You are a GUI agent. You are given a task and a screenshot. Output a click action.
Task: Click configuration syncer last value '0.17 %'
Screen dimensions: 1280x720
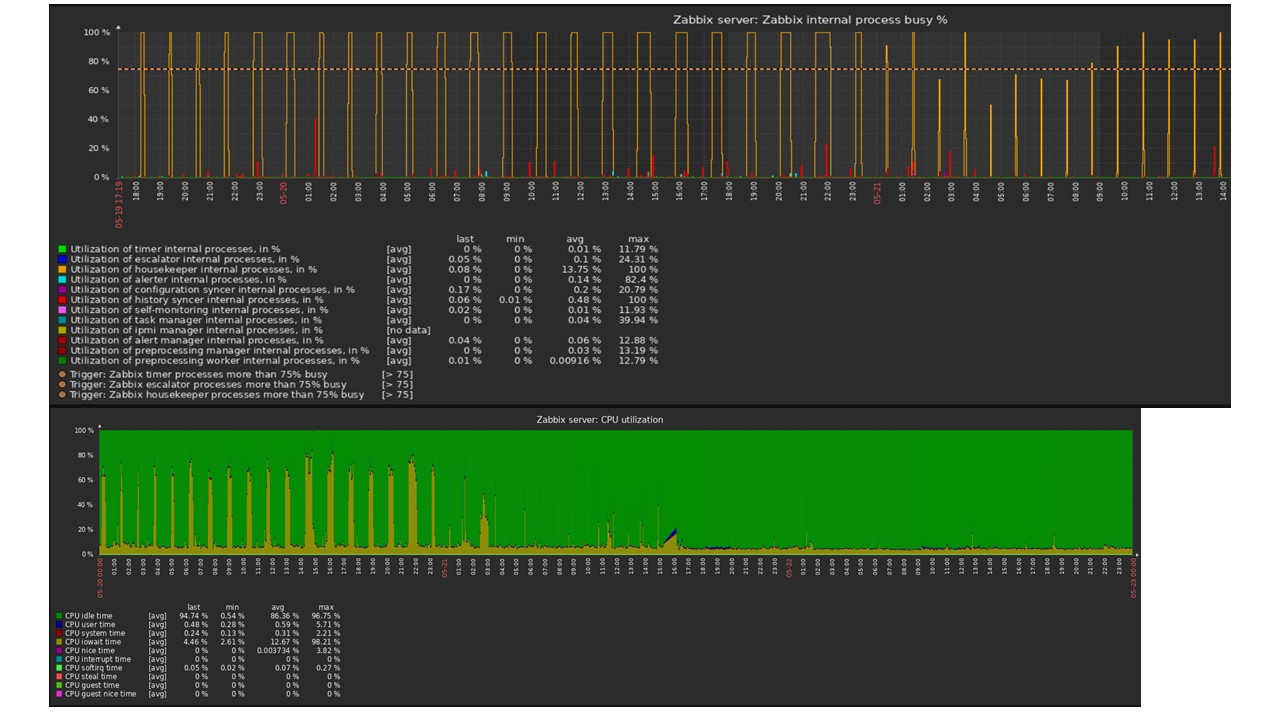coord(464,289)
